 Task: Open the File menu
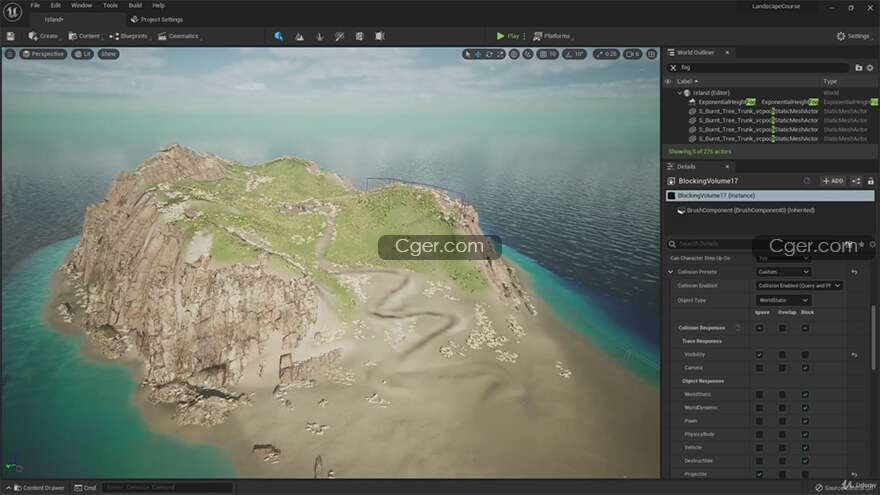coord(35,6)
